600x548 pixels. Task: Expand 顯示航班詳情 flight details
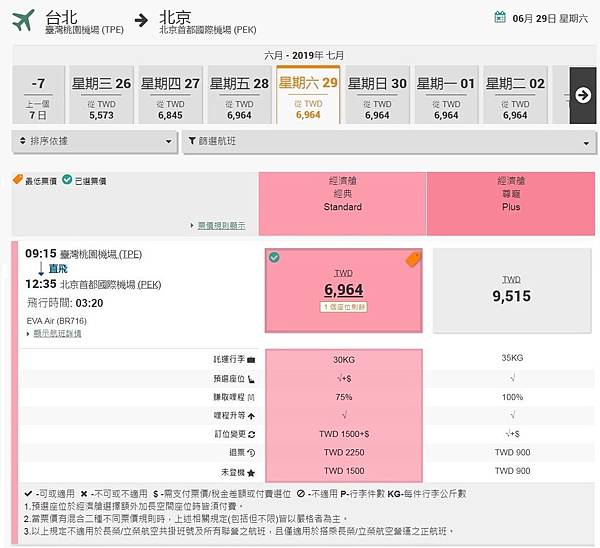point(57,334)
